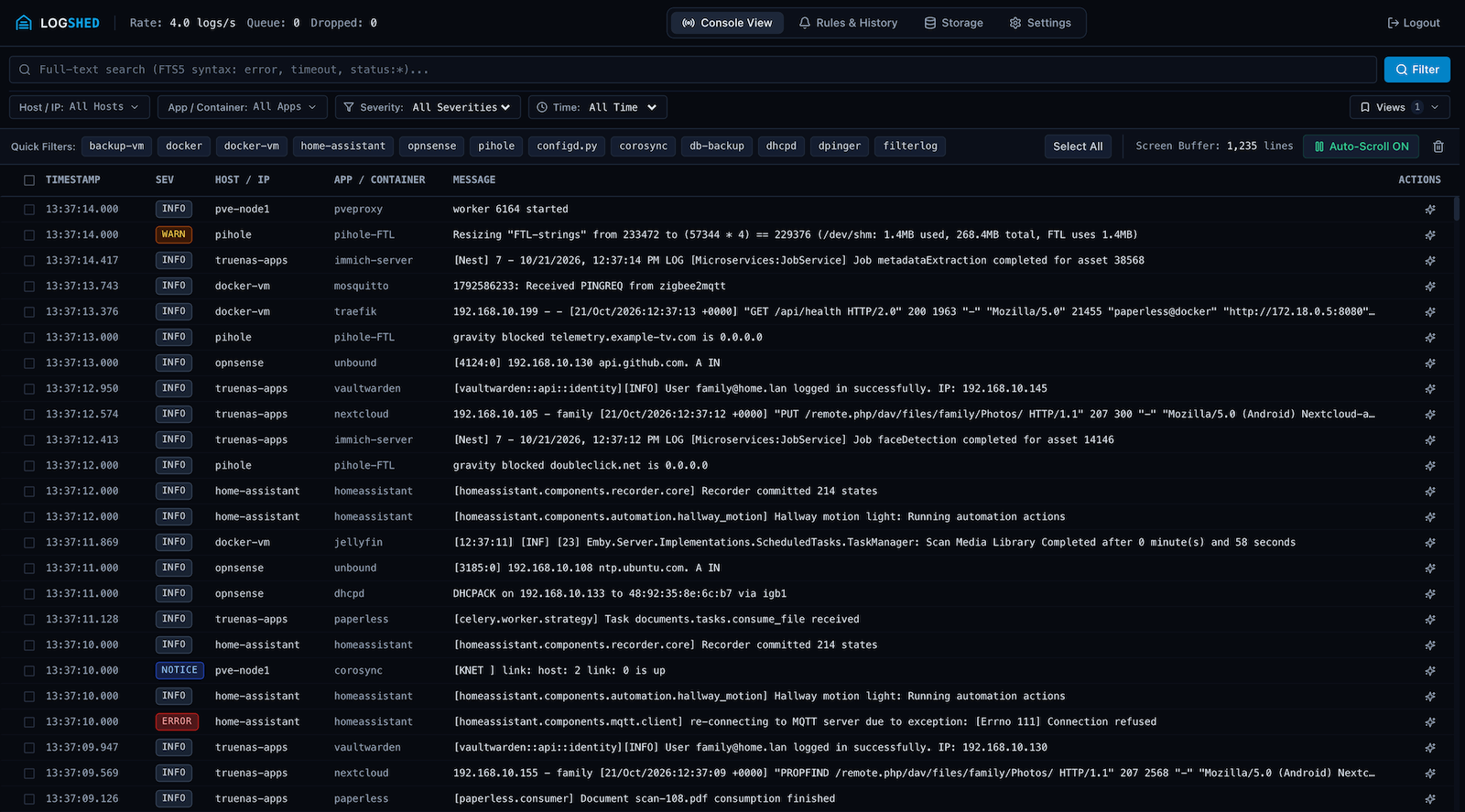Click the Select All button
Image resolution: width=1465 pixels, height=812 pixels.
tap(1078, 146)
